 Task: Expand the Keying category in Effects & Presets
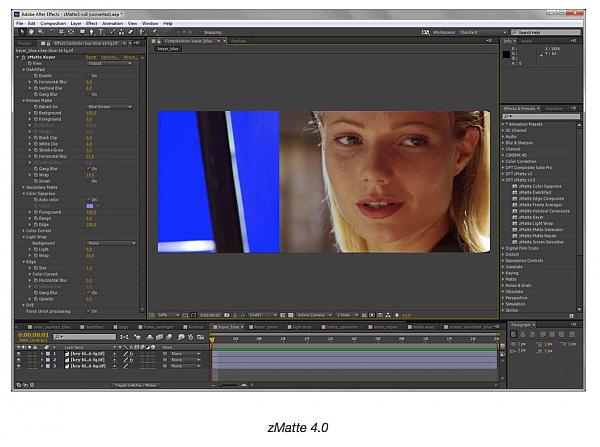click(503, 273)
